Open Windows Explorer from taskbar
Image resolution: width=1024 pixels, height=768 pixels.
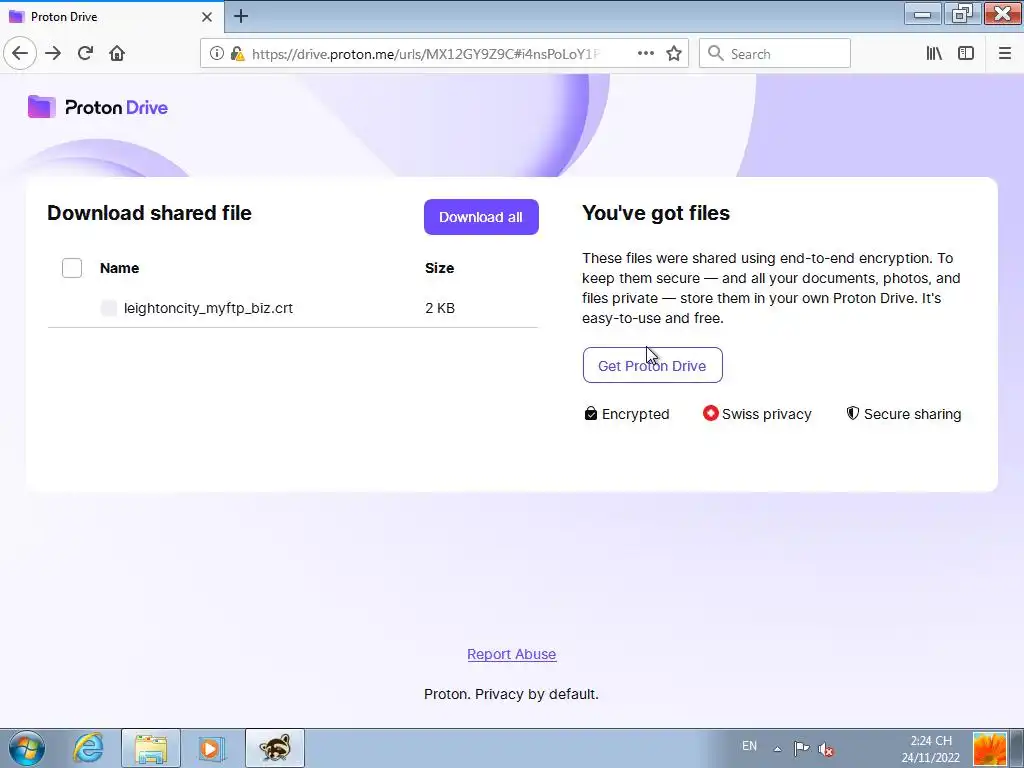point(151,748)
